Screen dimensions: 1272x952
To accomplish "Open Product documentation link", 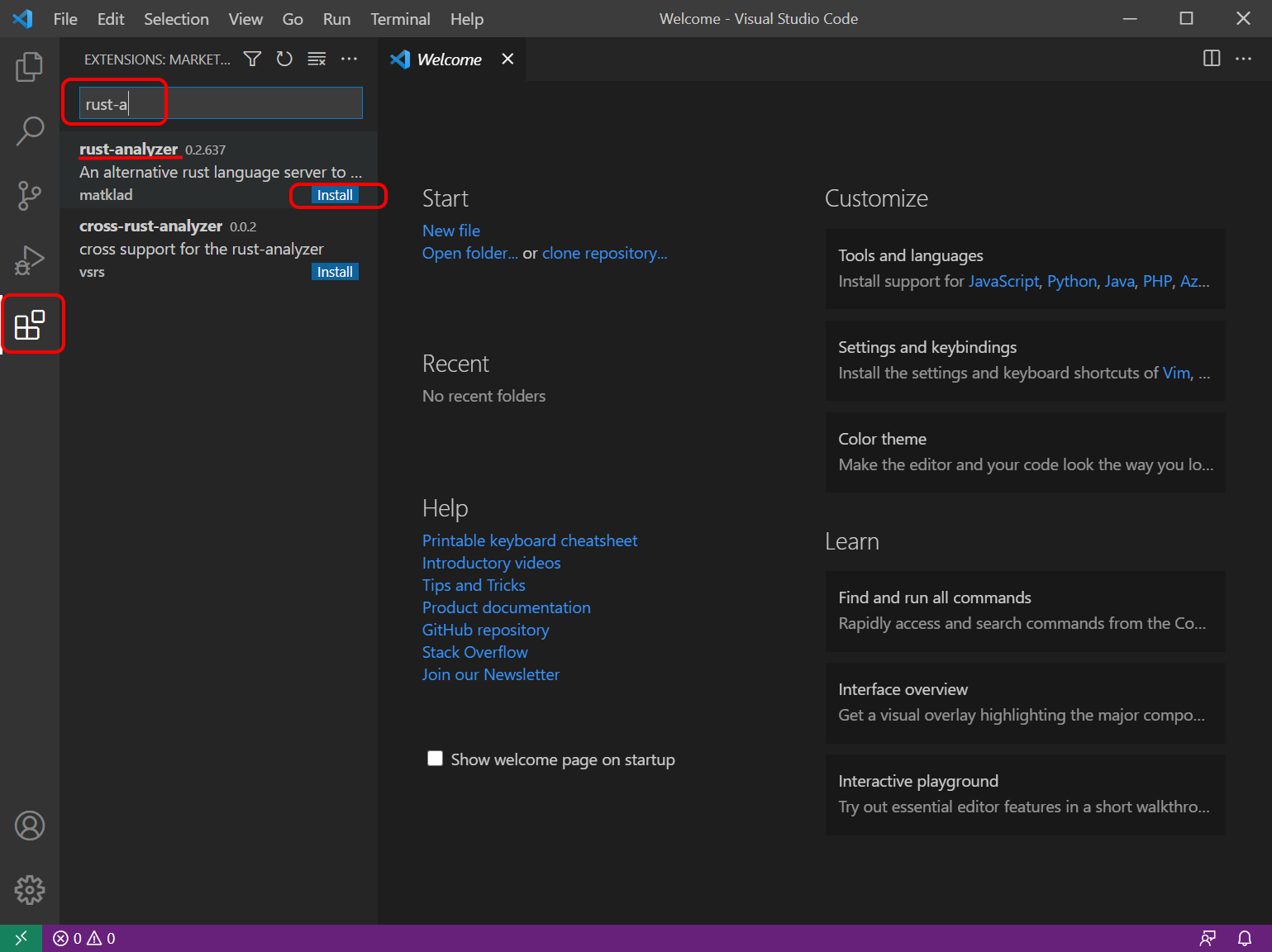I will pos(506,607).
